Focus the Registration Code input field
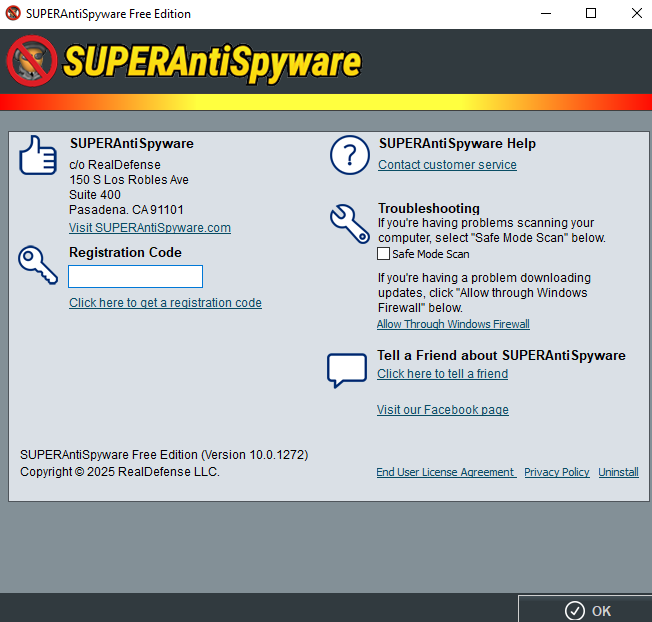The width and height of the screenshot is (652, 622). (136, 276)
